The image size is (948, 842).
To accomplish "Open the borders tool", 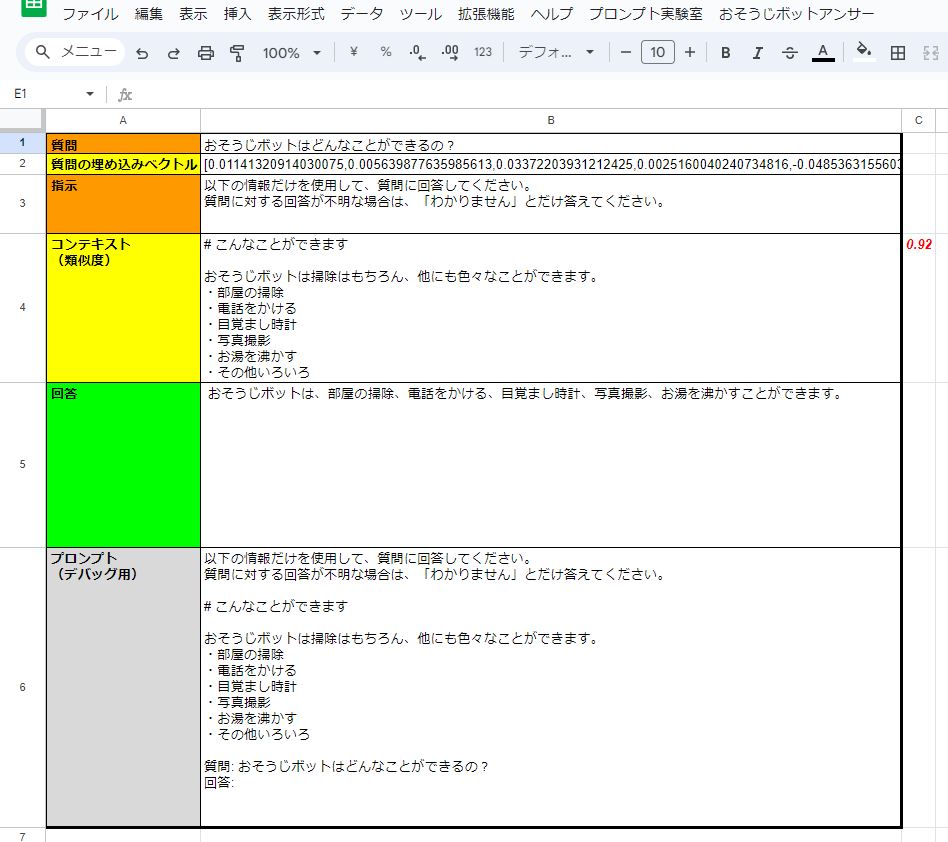I will tap(898, 53).
